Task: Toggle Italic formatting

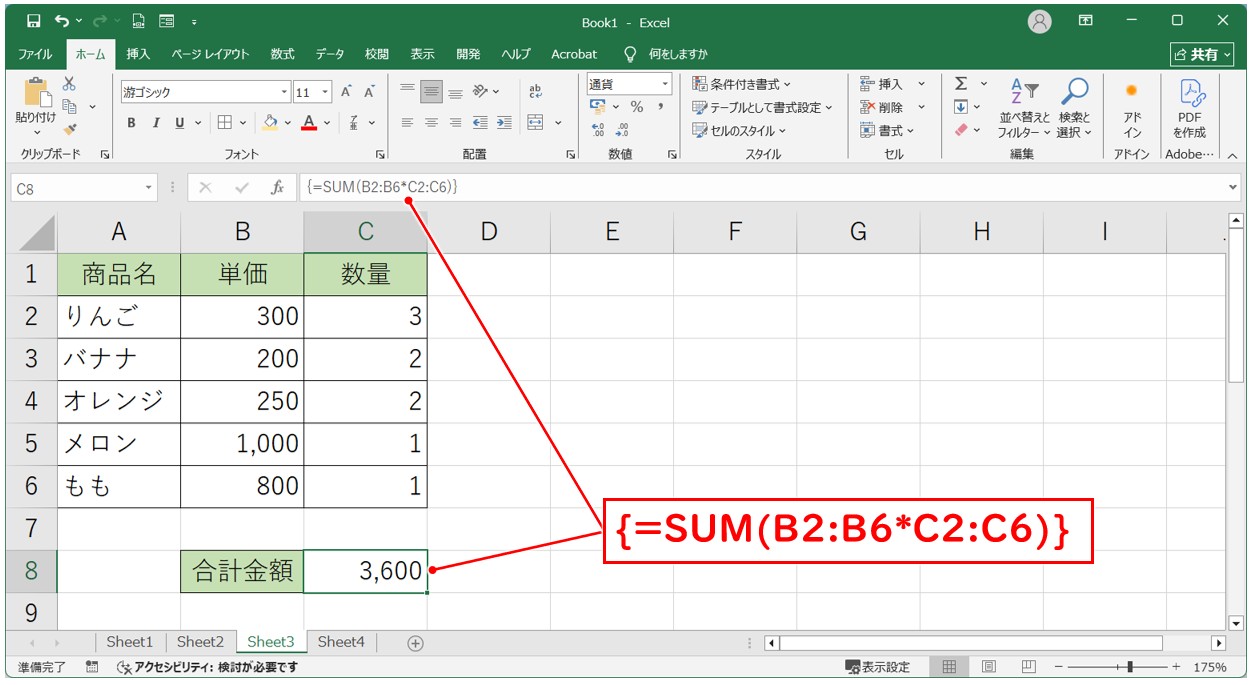Action: (x=156, y=123)
